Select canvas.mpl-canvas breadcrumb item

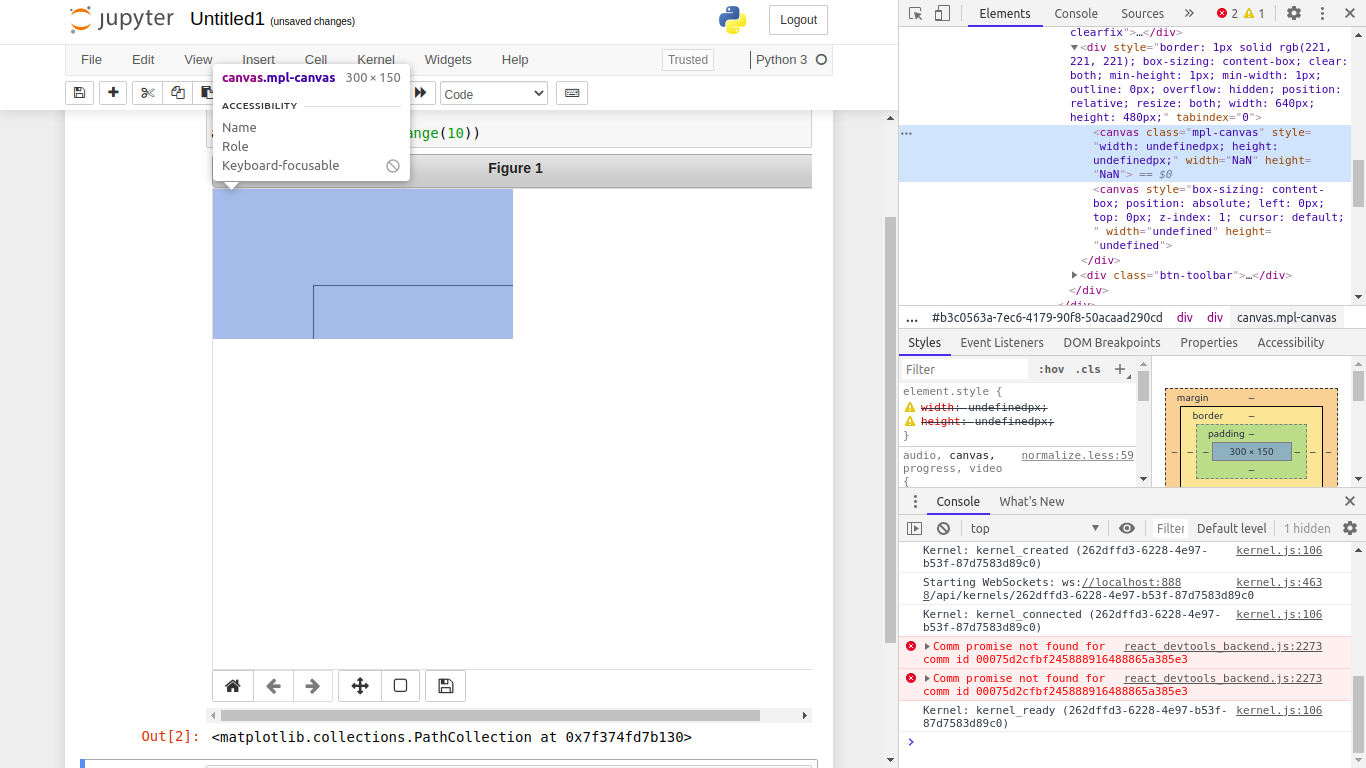(1286, 318)
